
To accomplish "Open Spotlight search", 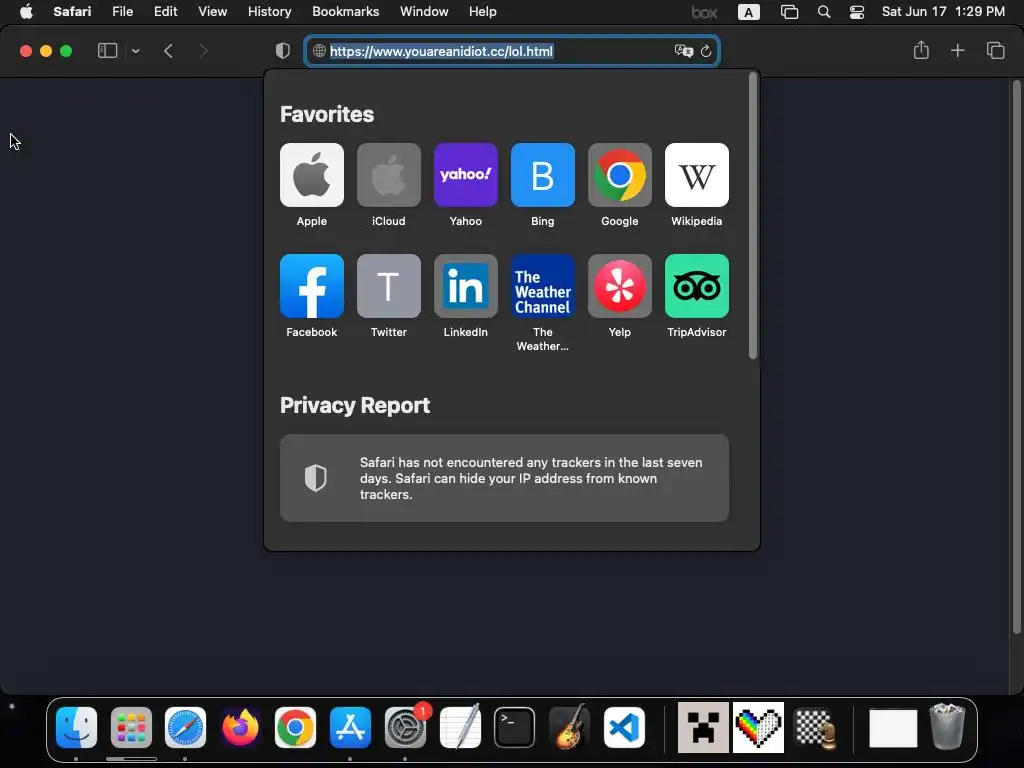I will tap(824, 12).
